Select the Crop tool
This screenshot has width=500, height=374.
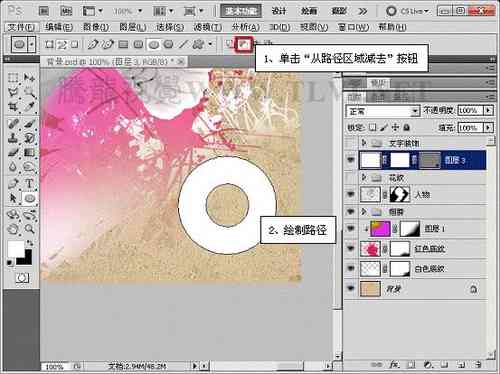pyautogui.click(x=13, y=107)
